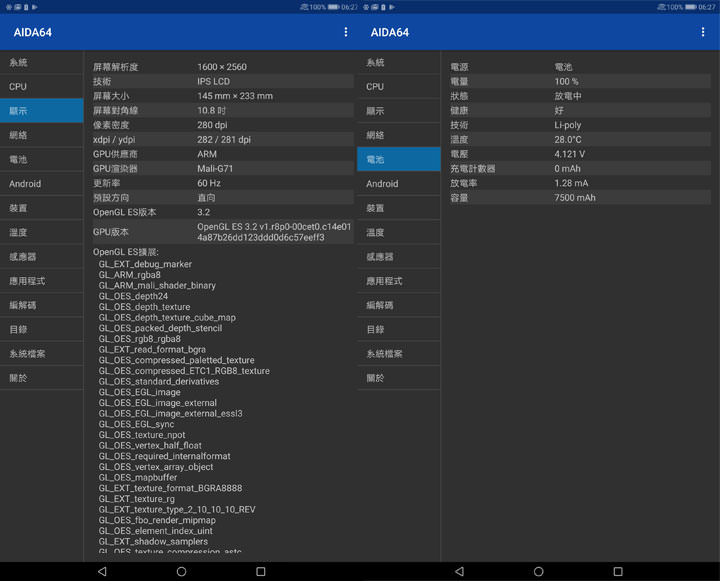Image resolution: width=720 pixels, height=581 pixels.
Task: Select 系統檔案 in the right screen sidebar
Action: [x=398, y=354]
